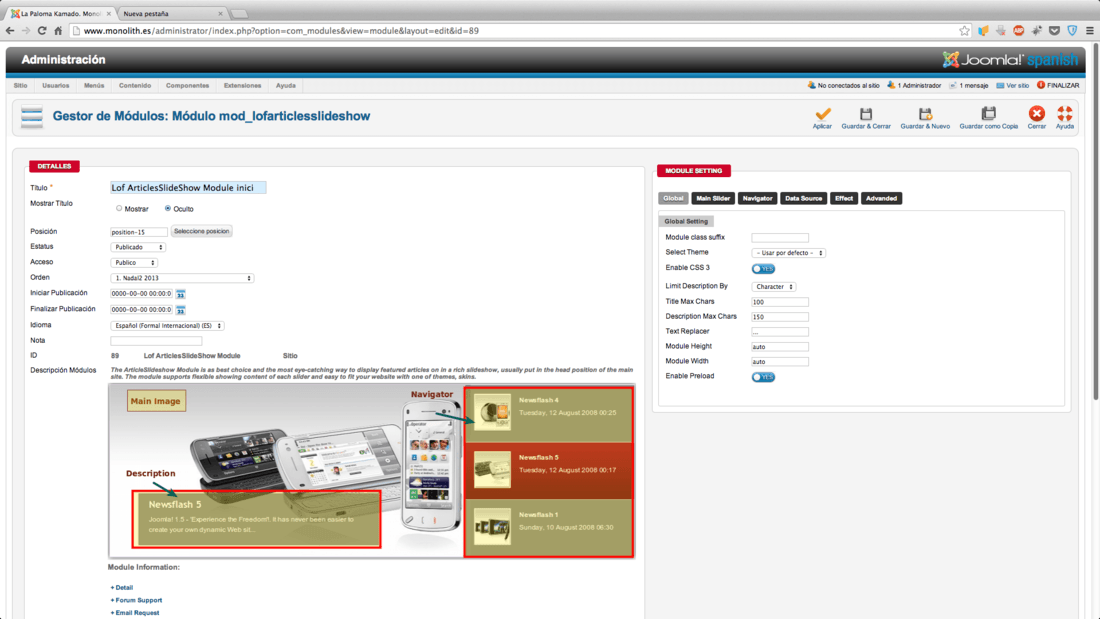Screen dimensions: 1100x619
Task: Click the blue shield extension icon
Action: [x=1072, y=30]
